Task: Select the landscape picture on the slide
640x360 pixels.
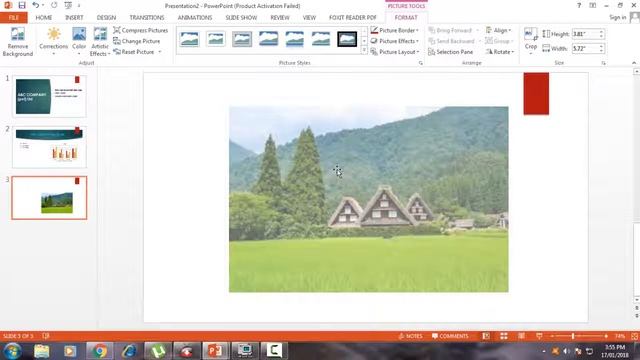Action: (369, 199)
